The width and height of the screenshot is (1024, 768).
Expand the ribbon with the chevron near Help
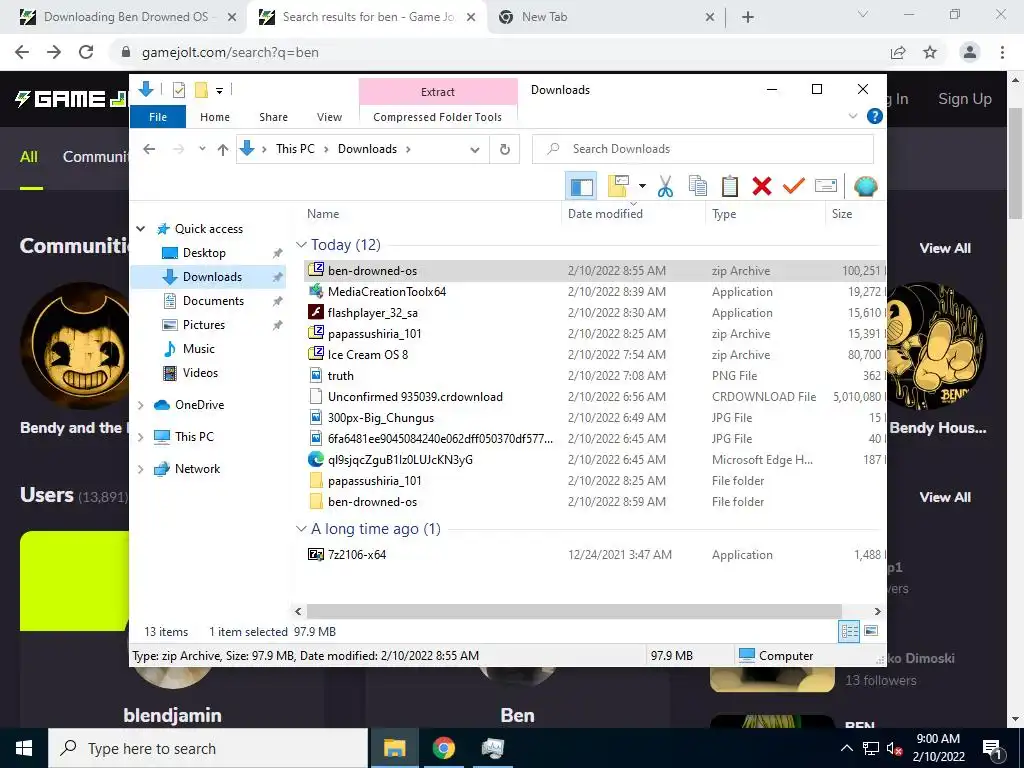click(853, 116)
